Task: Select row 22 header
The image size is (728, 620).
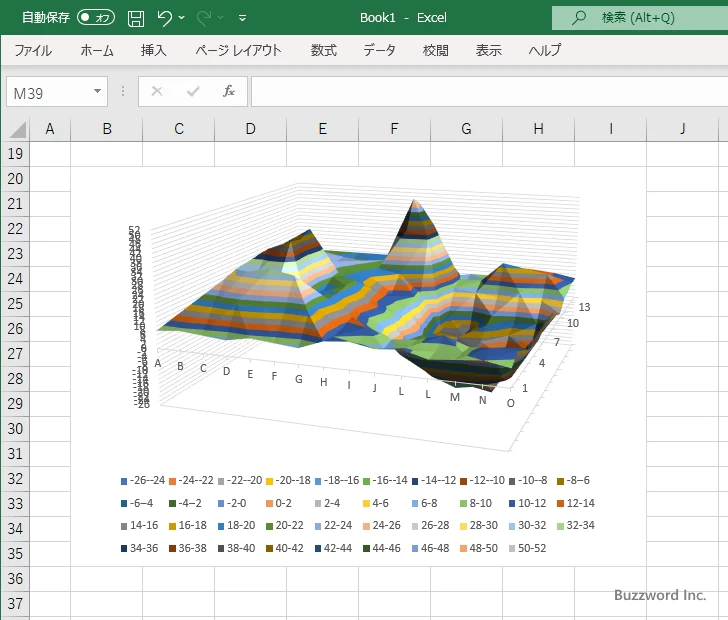Action: (15, 228)
